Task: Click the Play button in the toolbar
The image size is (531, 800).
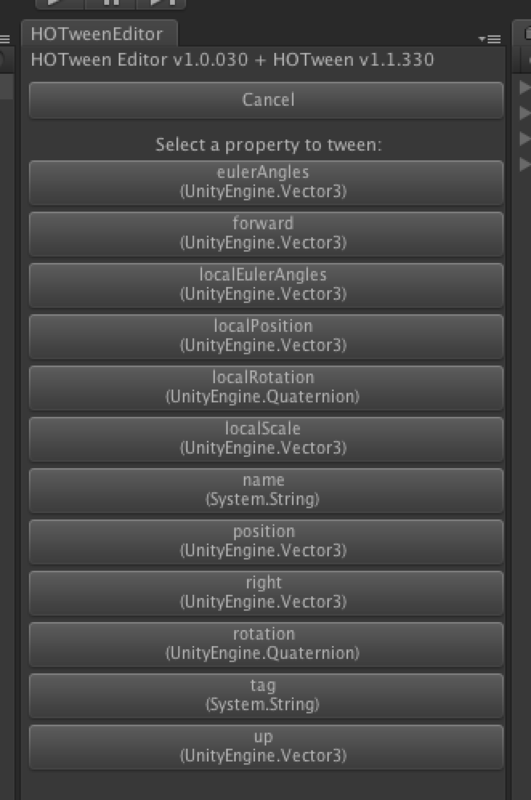Action: coord(60,3)
